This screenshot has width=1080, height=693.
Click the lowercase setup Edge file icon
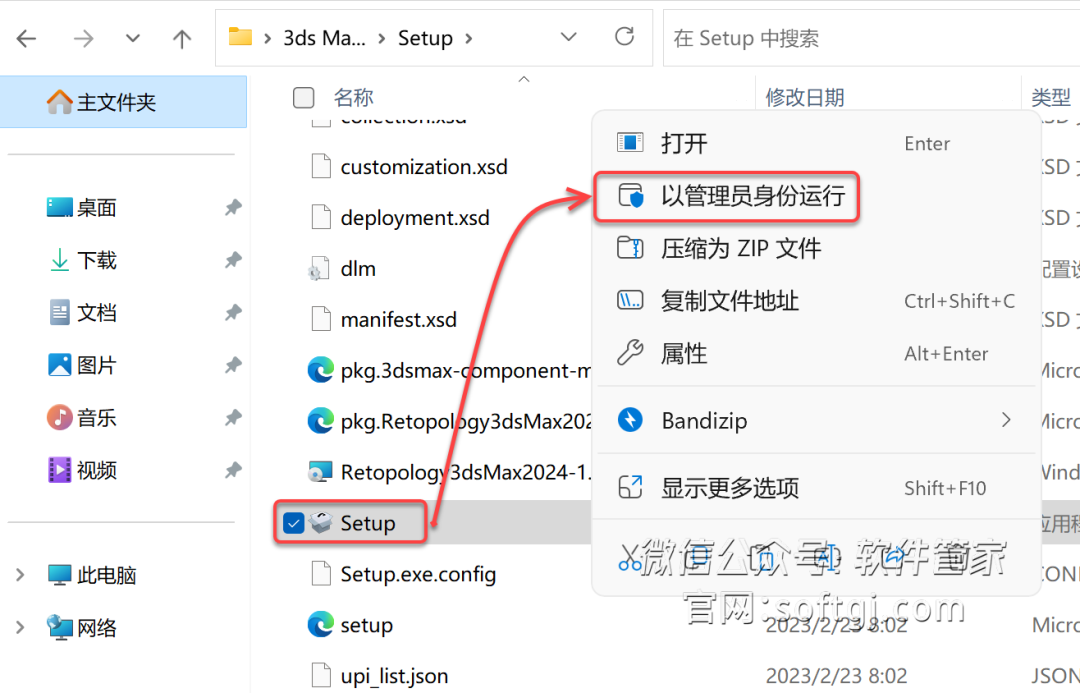(x=320, y=625)
